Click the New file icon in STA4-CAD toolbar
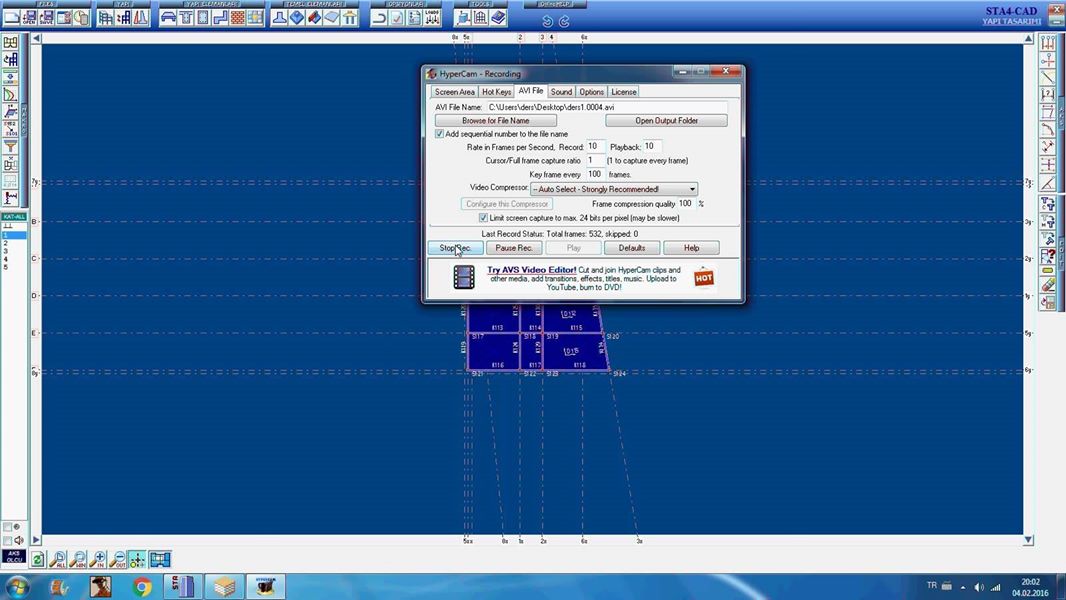Viewport: 1066px width, 600px height. click(x=12, y=18)
